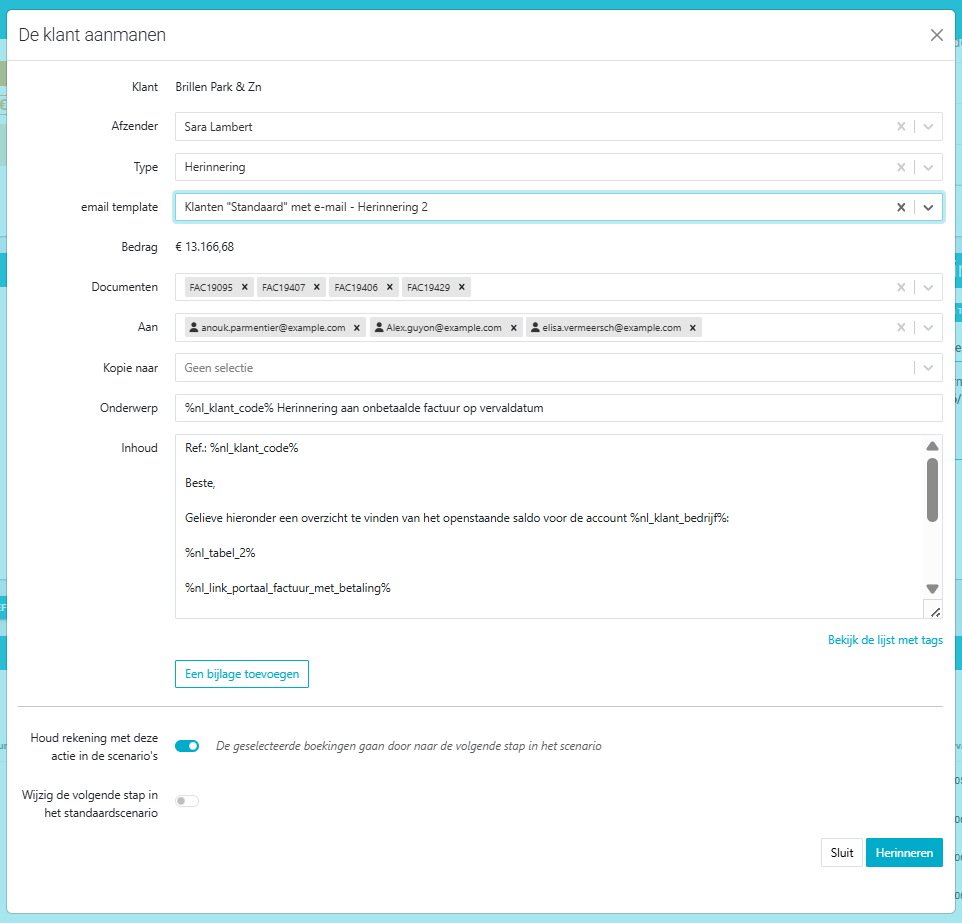Expand the Documenten dropdown arrow
This screenshot has width=962, height=923.
pyautogui.click(x=928, y=287)
